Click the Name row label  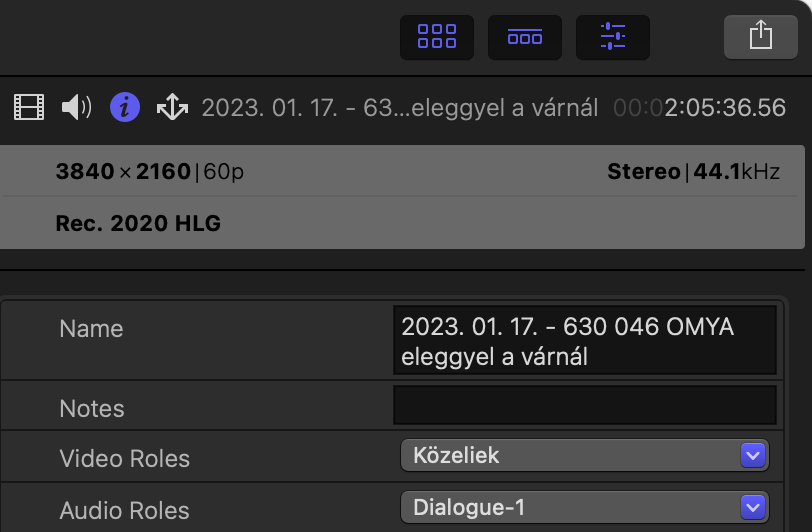91,329
